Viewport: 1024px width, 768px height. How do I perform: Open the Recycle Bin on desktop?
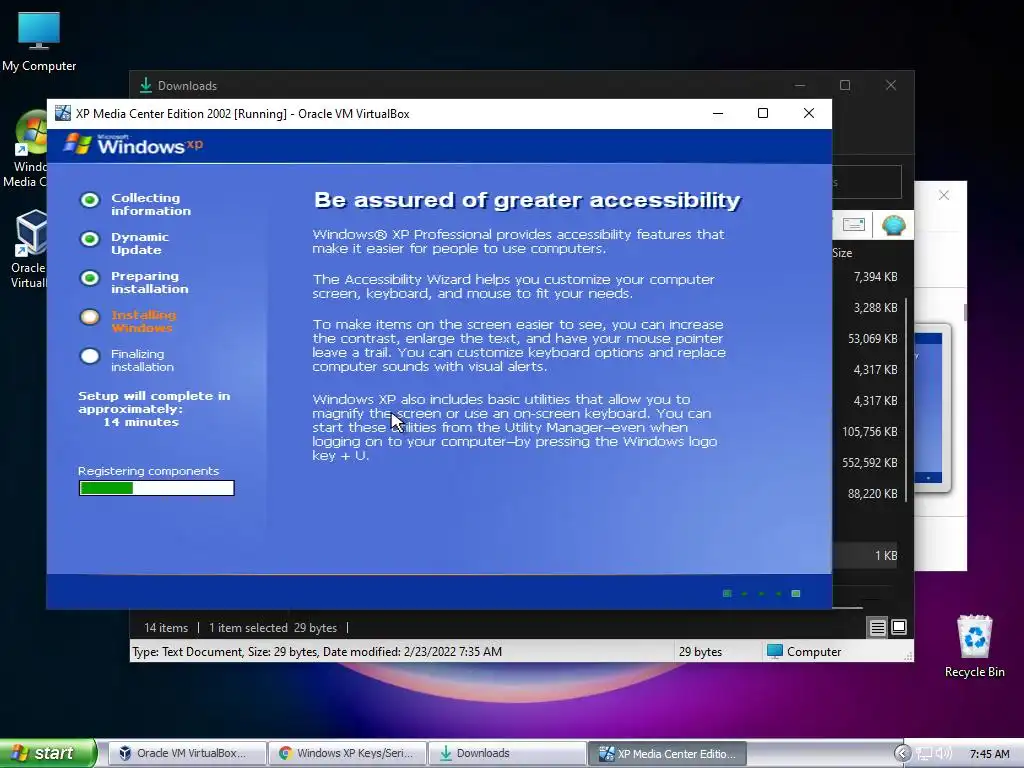pos(974,647)
